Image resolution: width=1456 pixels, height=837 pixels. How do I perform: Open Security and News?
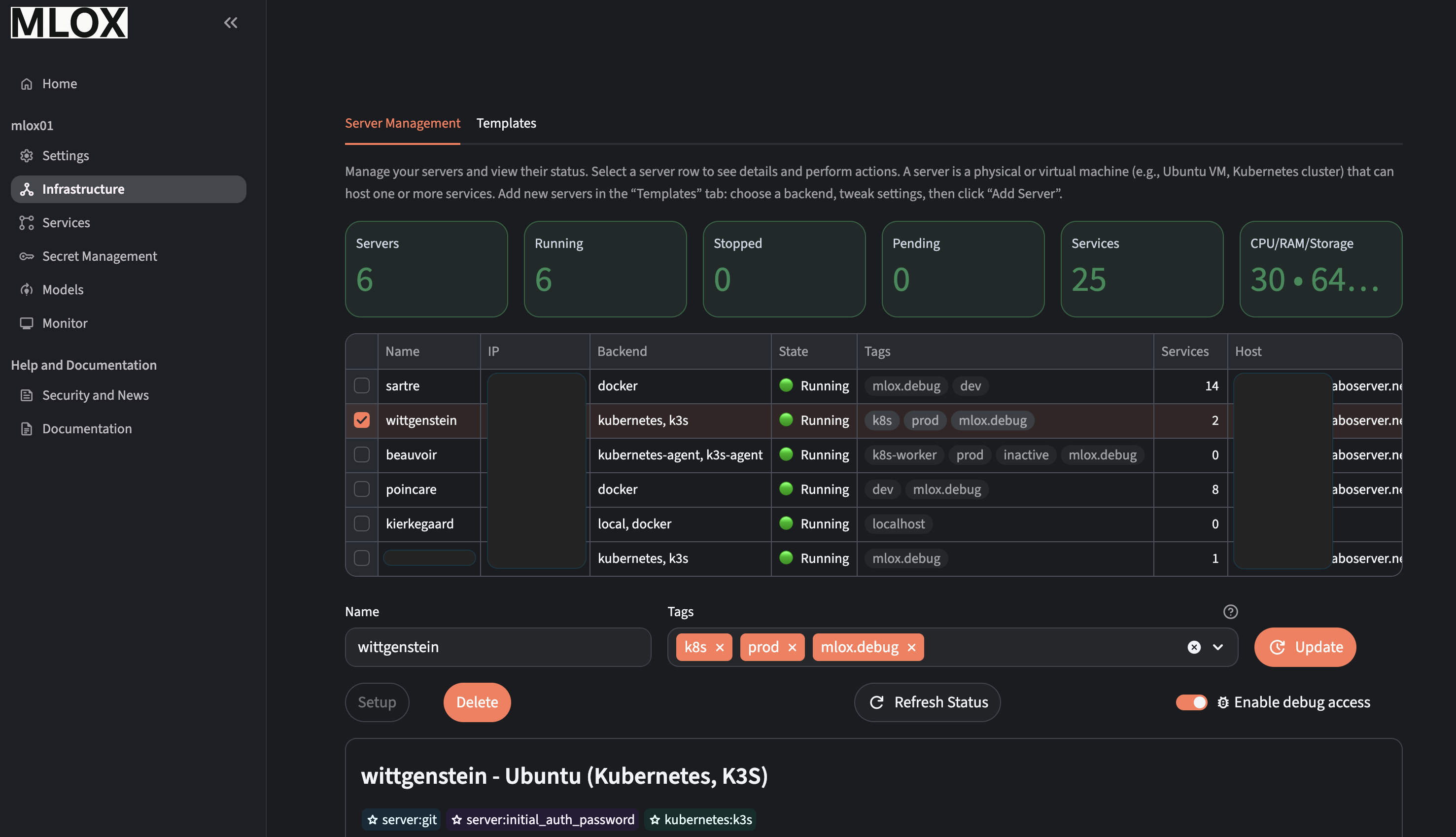[96, 395]
